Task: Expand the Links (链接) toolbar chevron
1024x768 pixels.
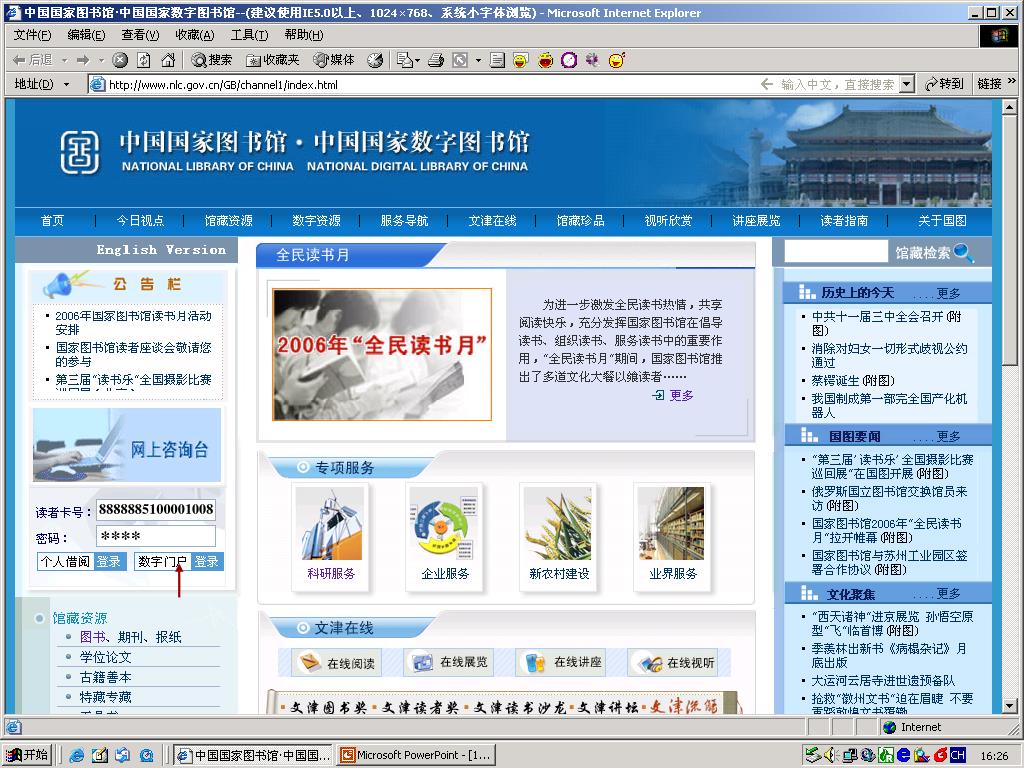Action: point(1012,81)
